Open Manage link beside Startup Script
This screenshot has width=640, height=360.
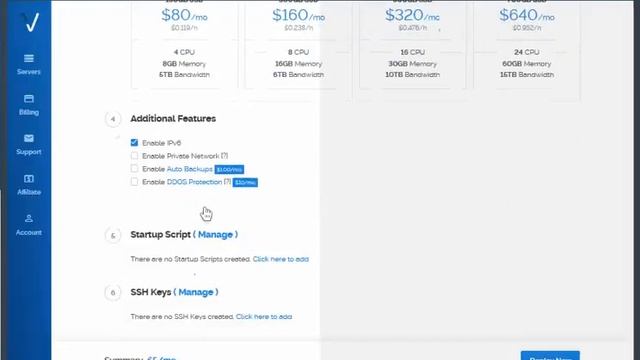[215, 235]
